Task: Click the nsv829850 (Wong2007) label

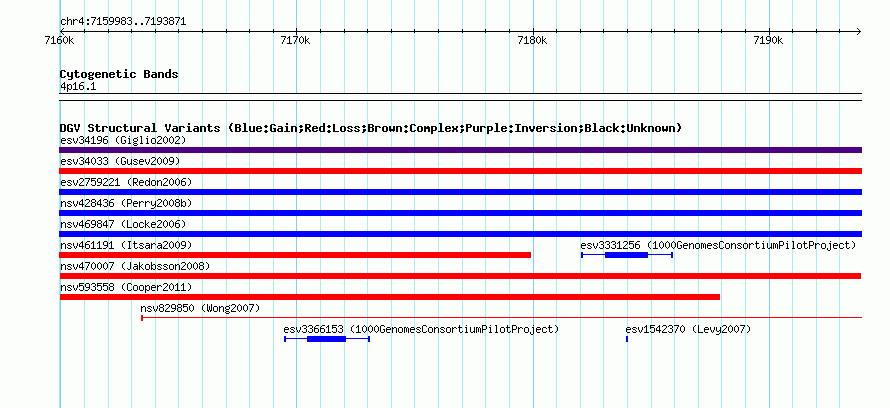Action: 200,308
